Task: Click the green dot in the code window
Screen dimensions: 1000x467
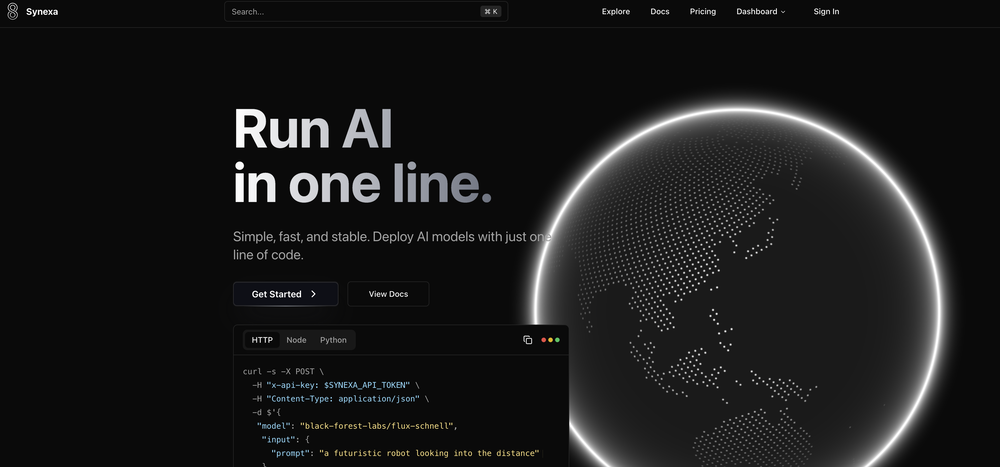Action: click(557, 340)
